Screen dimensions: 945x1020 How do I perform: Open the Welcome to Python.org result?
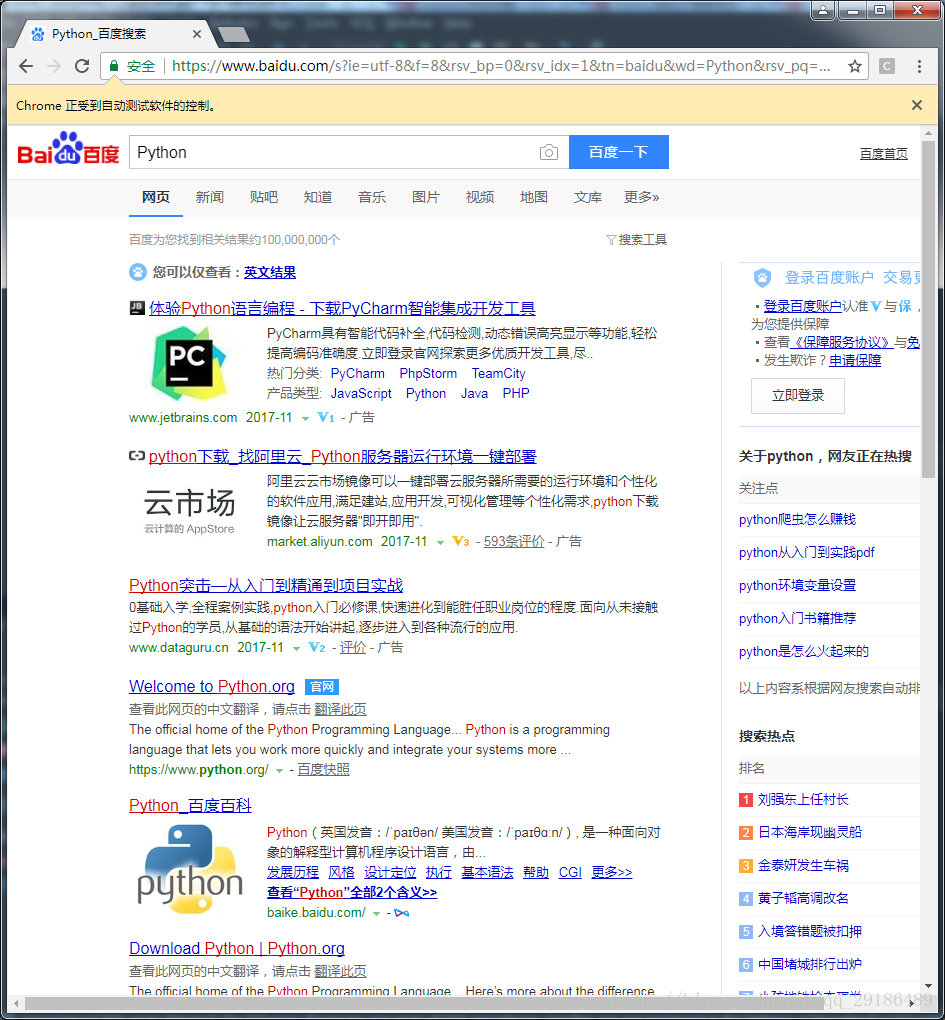211,686
